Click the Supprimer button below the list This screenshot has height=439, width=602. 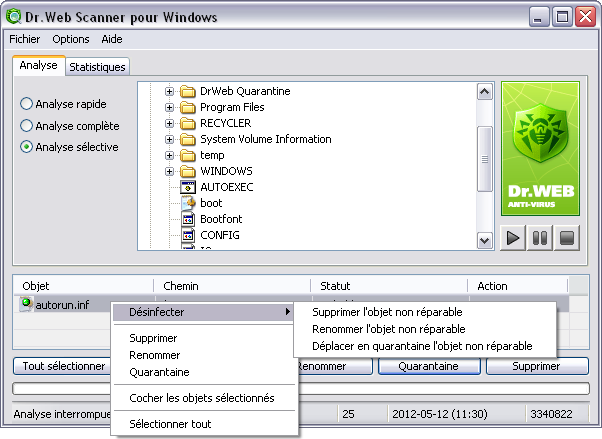537,366
